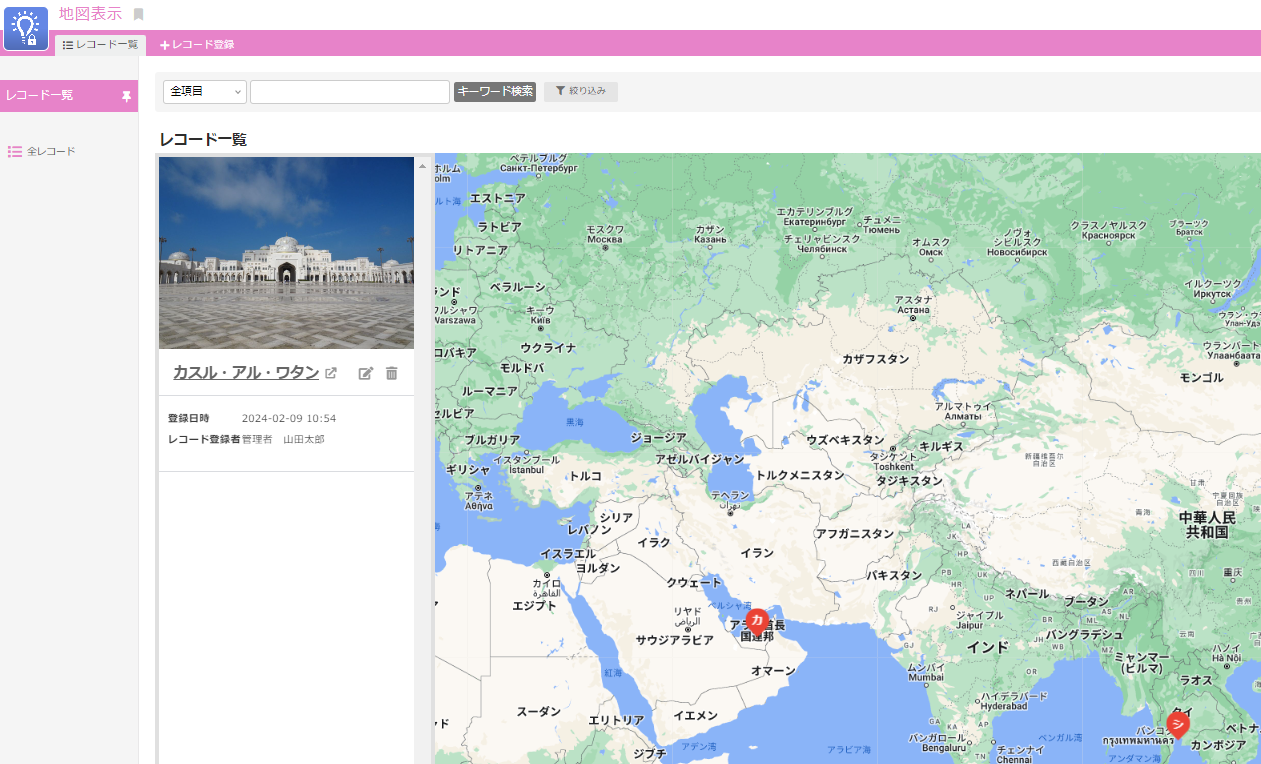Open the レコード登録 tab
Viewport: 1261px width, 764px height.
(x=197, y=45)
